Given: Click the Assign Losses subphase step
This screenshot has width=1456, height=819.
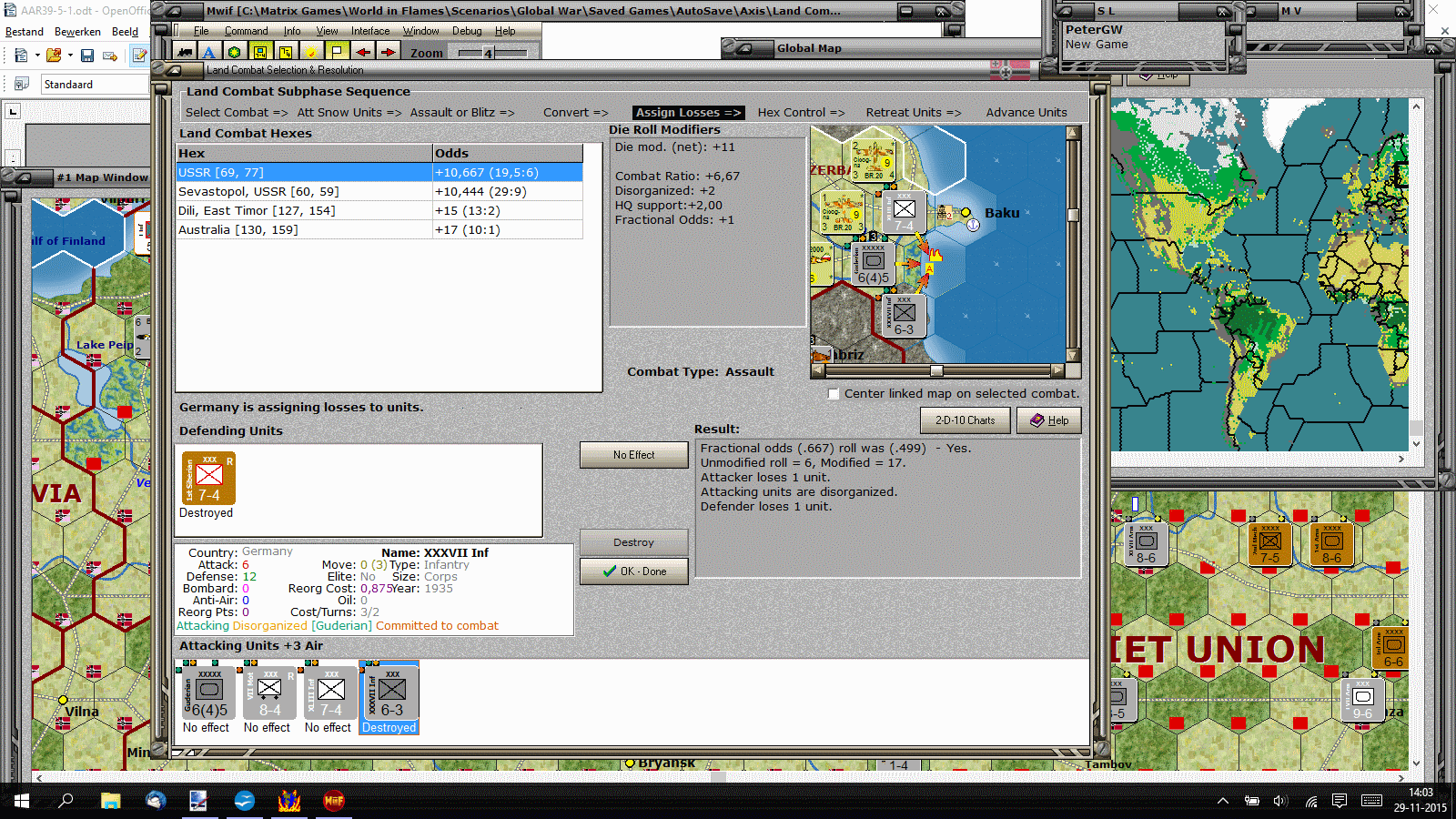Looking at the screenshot, I should 688,113.
